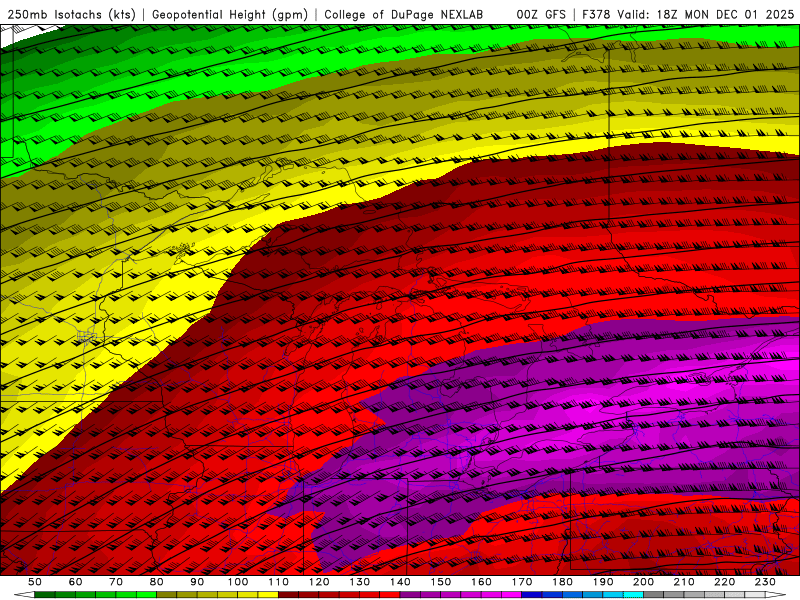This screenshot has height=600, width=800.
Task: Click the 140 label on color scale
Action: pyautogui.click(x=400, y=582)
